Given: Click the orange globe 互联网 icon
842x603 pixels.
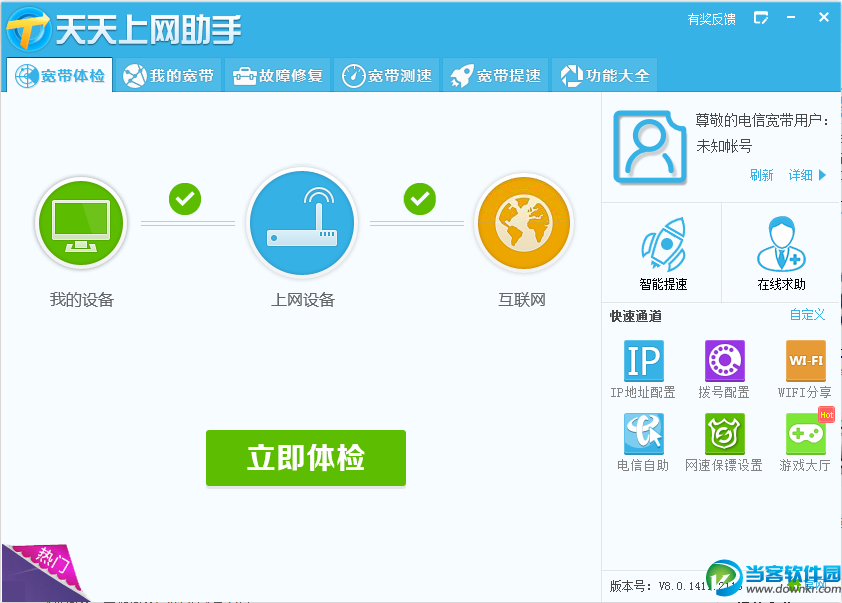Looking at the screenshot, I should (x=524, y=222).
